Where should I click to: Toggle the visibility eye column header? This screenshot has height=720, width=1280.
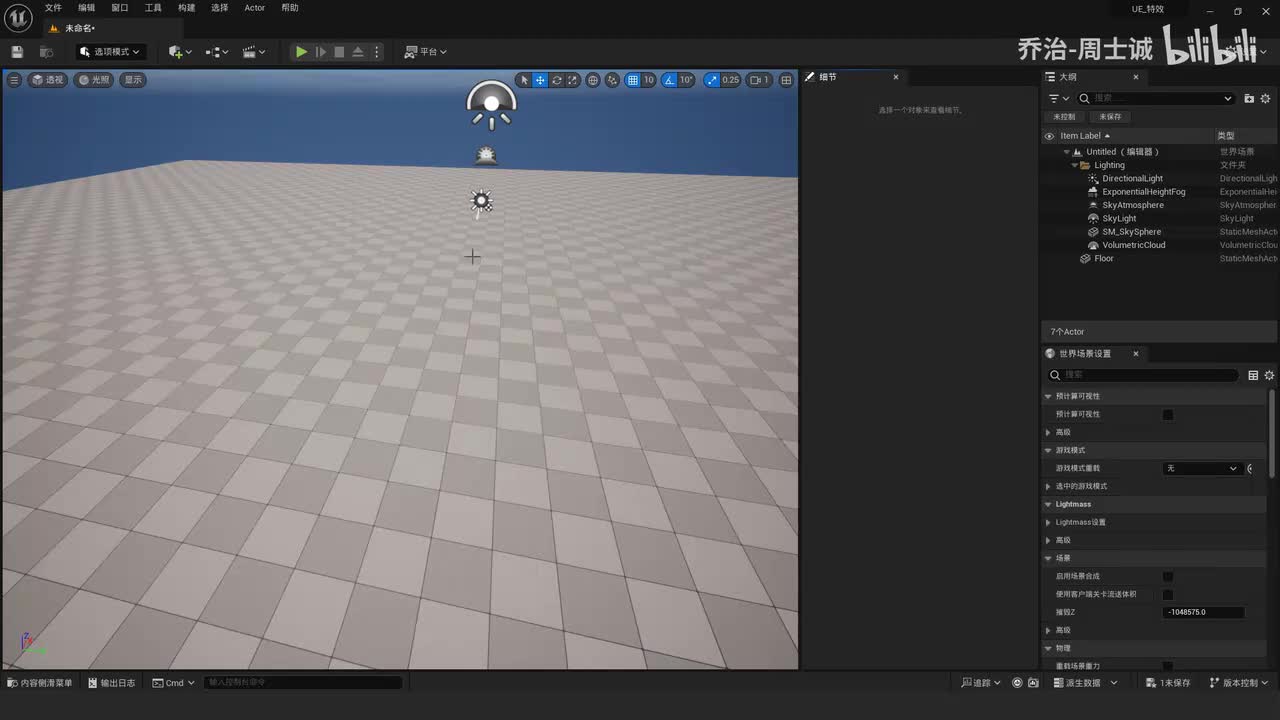click(1049, 136)
